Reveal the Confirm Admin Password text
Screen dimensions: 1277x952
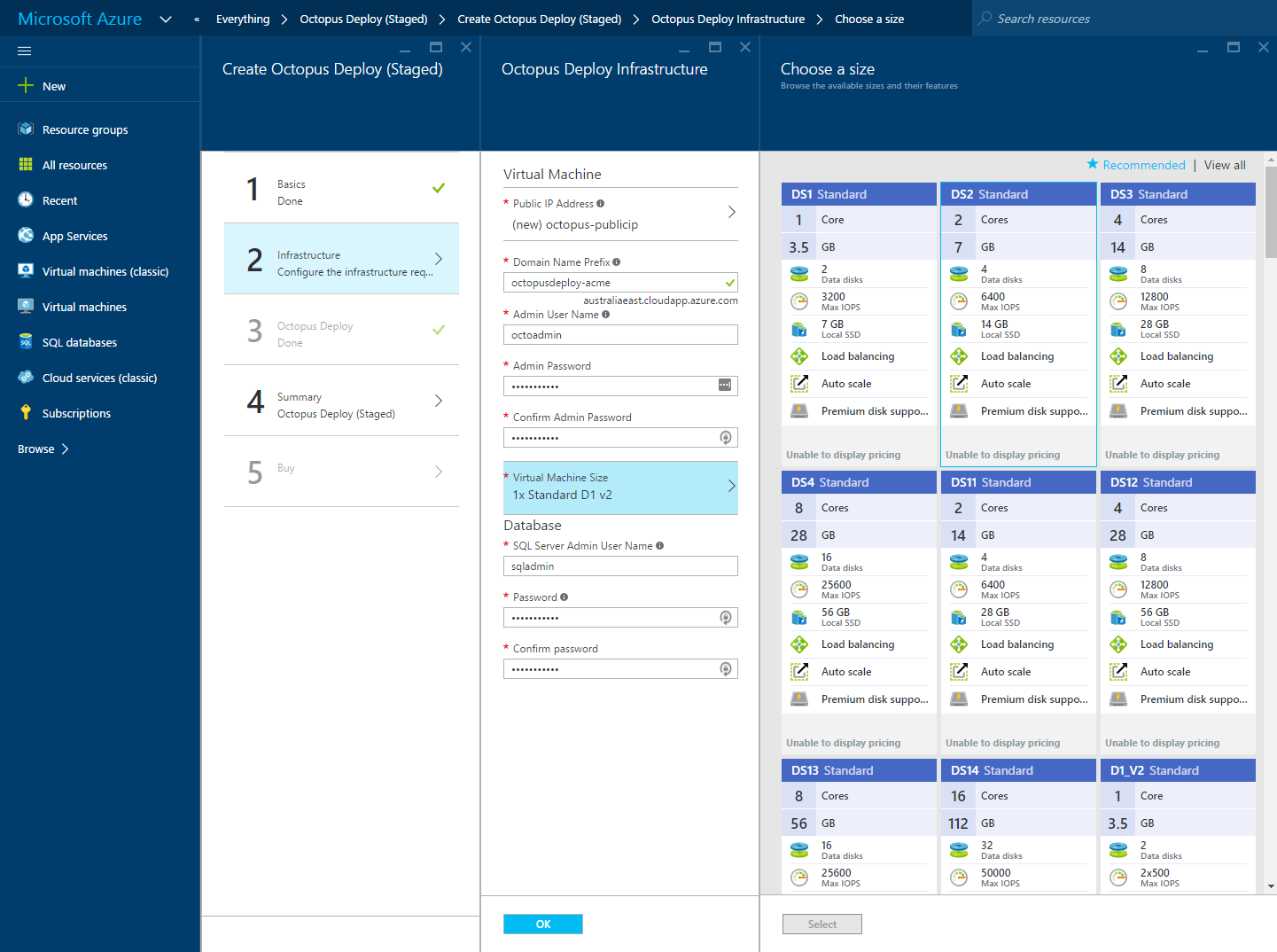tap(725, 437)
